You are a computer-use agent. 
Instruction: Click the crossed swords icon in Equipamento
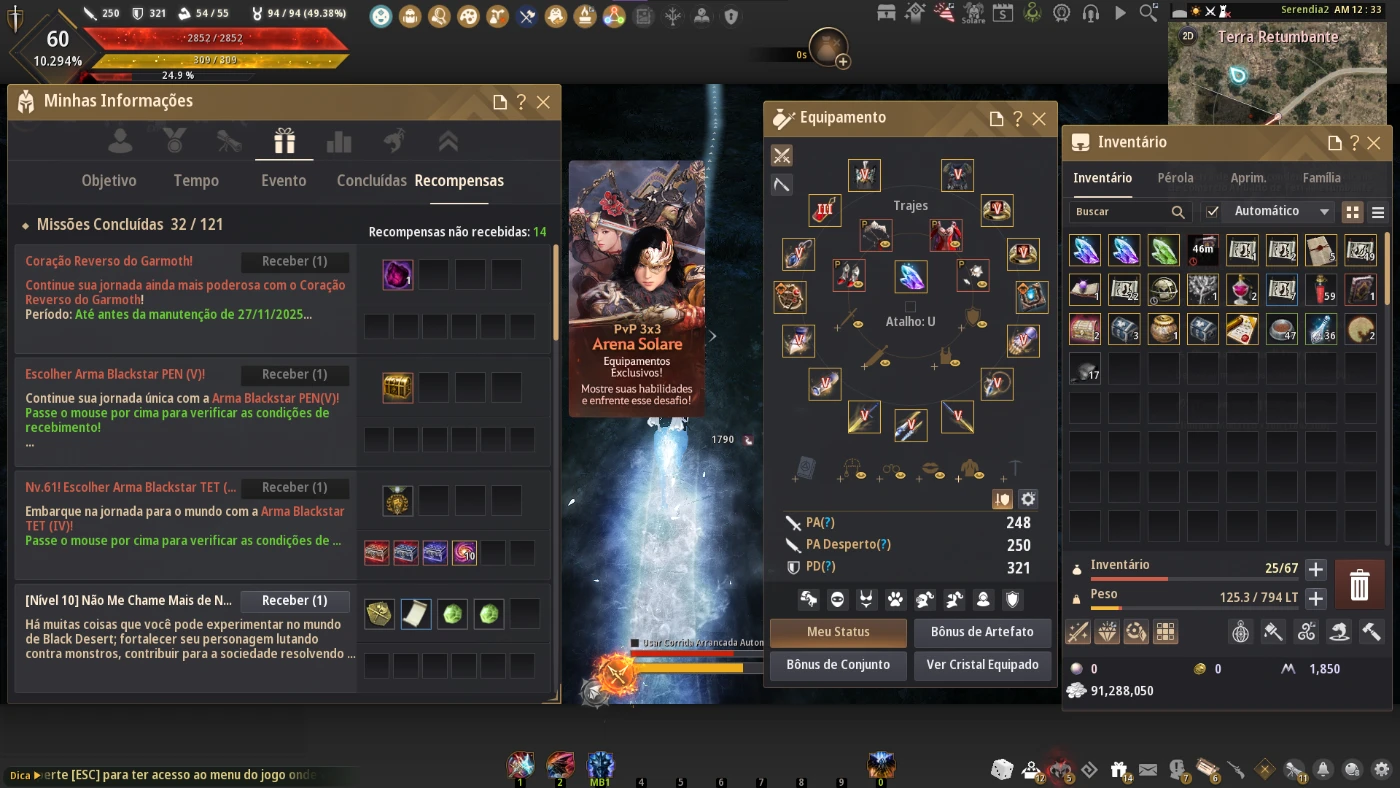(x=782, y=155)
